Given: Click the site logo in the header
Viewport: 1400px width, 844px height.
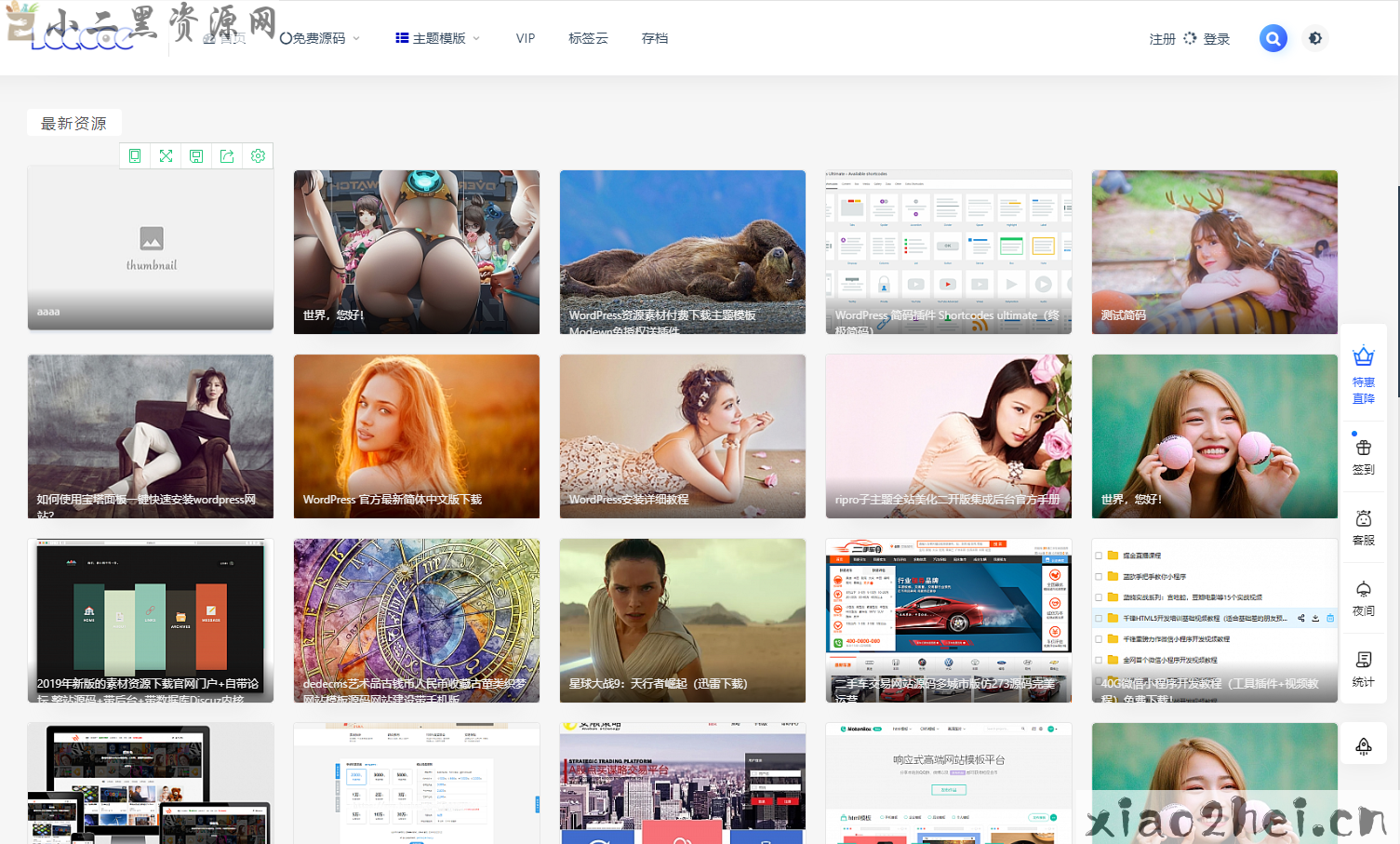Looking at the screenshot, I should (x=82, y=38).
